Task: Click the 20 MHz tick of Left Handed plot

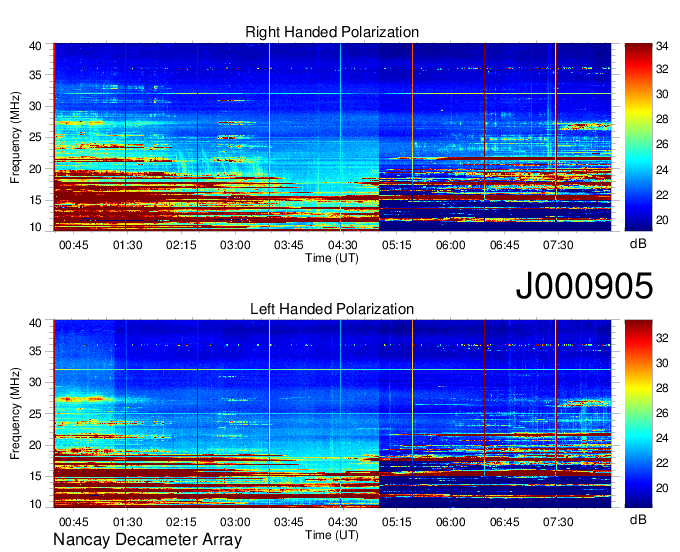Action: tap(35, 445)
